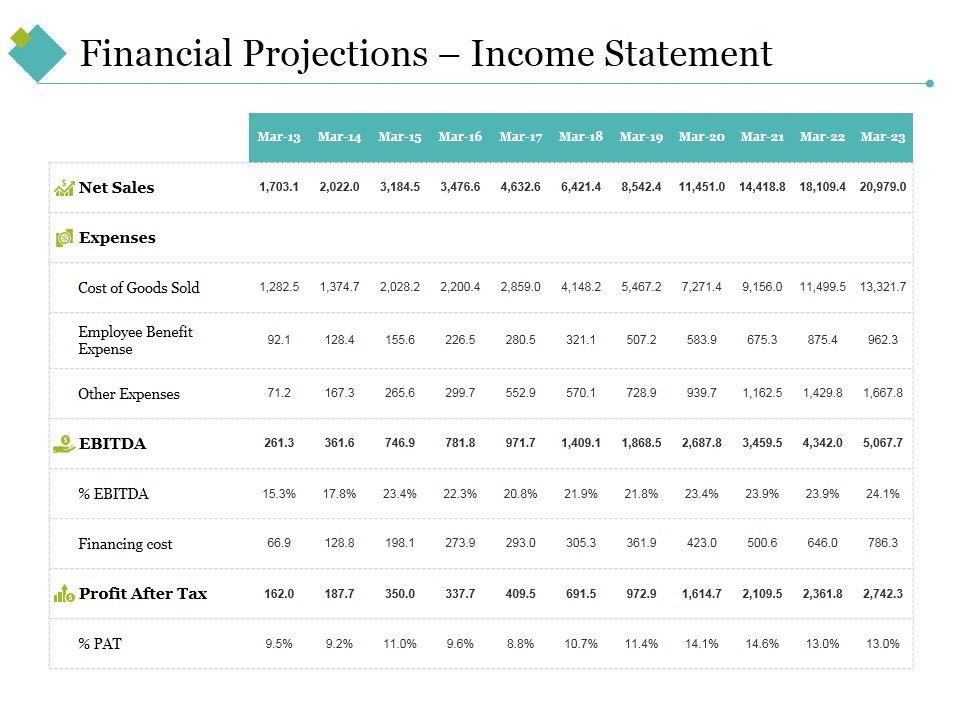Click Profit After Tax value 2,742.3

pos(883,594)
